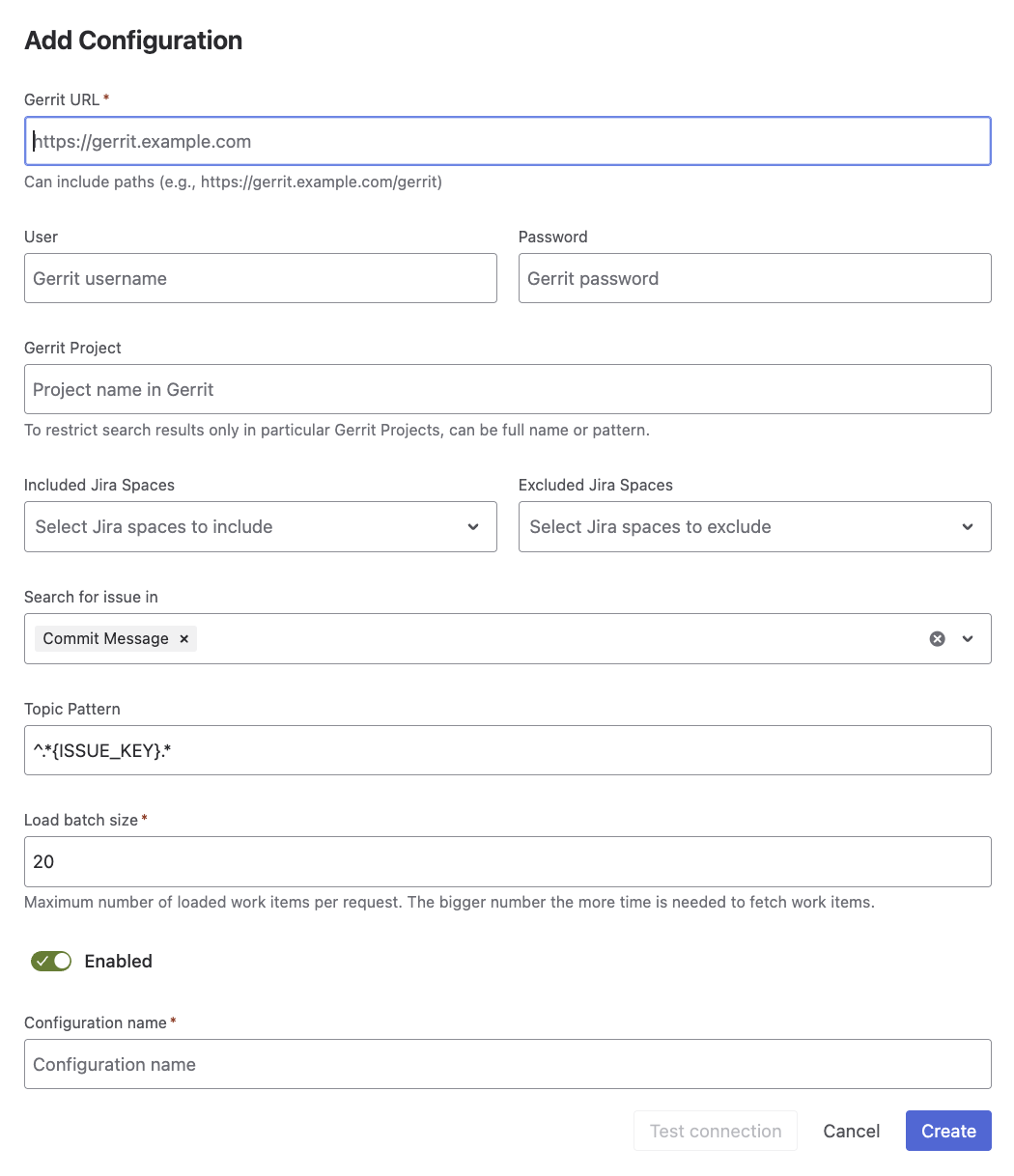Focus the Gerrit URL field

(x=507, y=142)
